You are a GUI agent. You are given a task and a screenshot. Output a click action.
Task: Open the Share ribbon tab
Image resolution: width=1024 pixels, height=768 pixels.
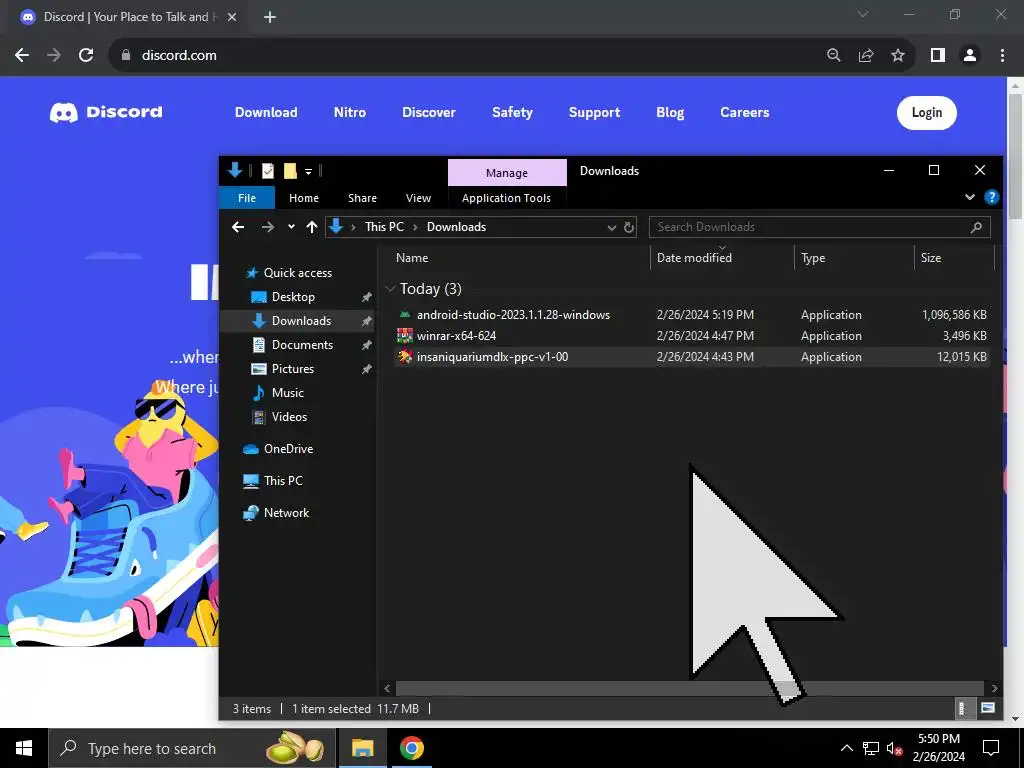tap(362, 198)
